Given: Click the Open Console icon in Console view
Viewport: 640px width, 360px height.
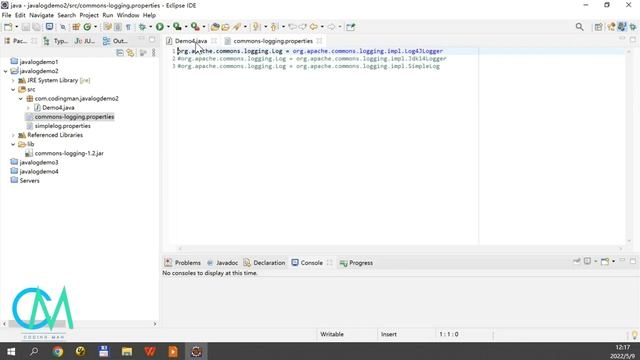Looking at the screenshot, I should point(605,261).
